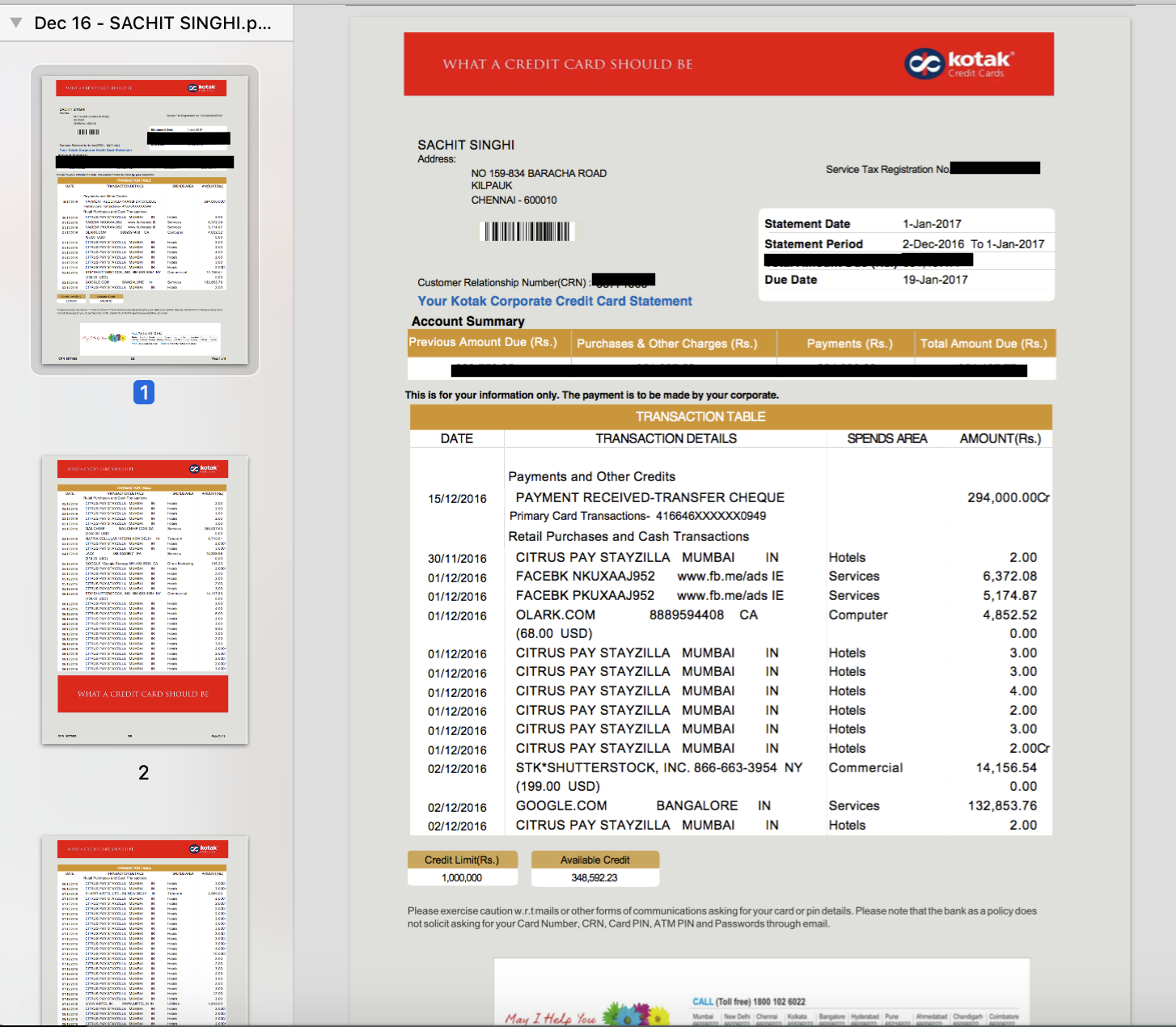Click the blue page number 1 badge

pyautogui.click(x=144, y=392)
